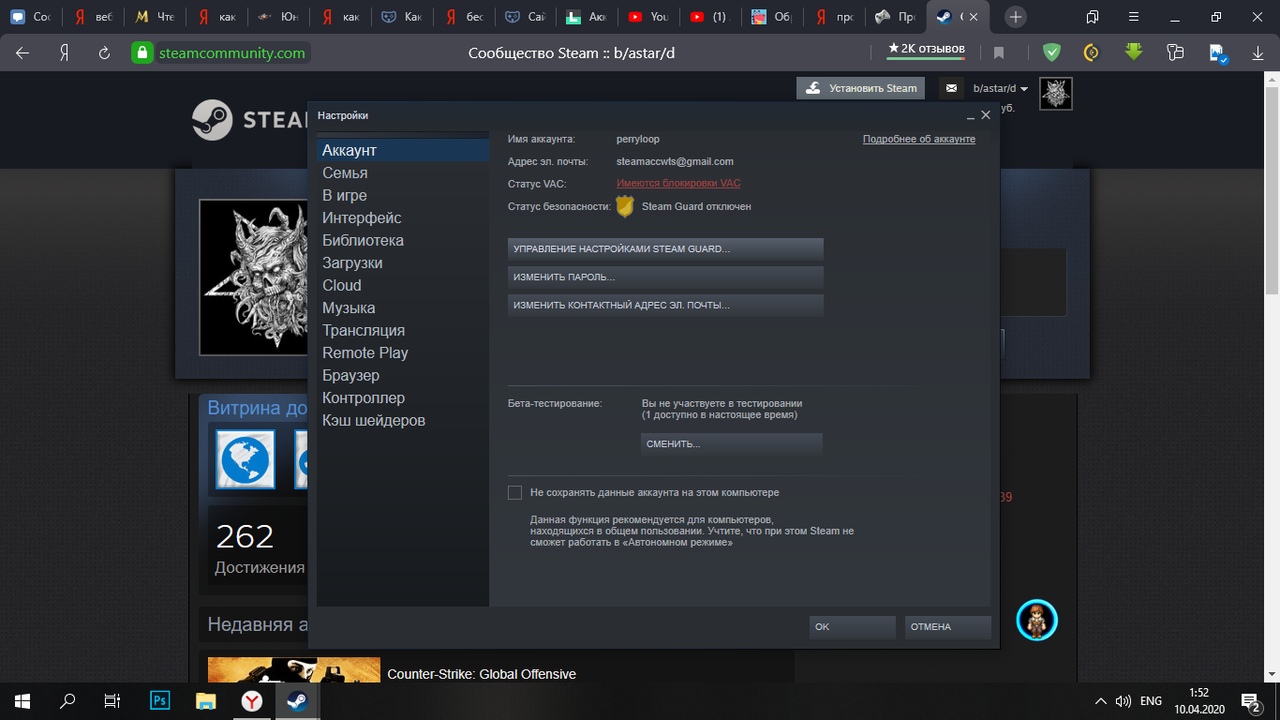Image resolution: width=1280 pixels, height=720 pixels.
Task: Bookmark the page with bookmark icon
Action: click(999, 53)
